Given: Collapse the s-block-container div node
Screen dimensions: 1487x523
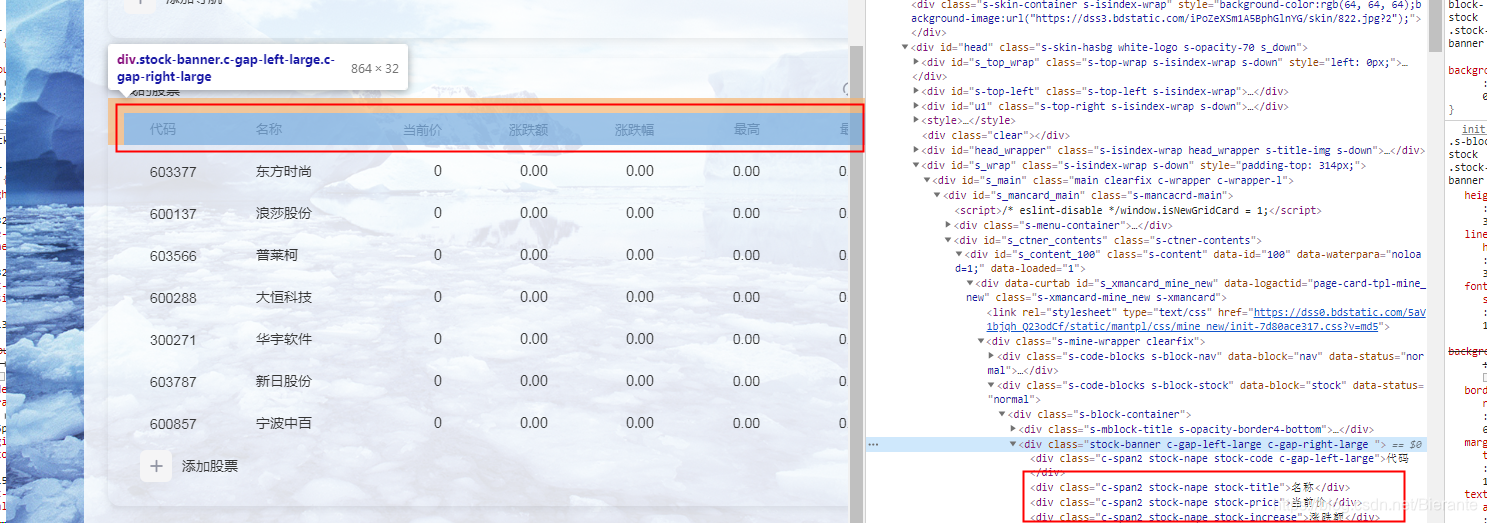Looking at the screenshot, I should [x=1002, y=414].
